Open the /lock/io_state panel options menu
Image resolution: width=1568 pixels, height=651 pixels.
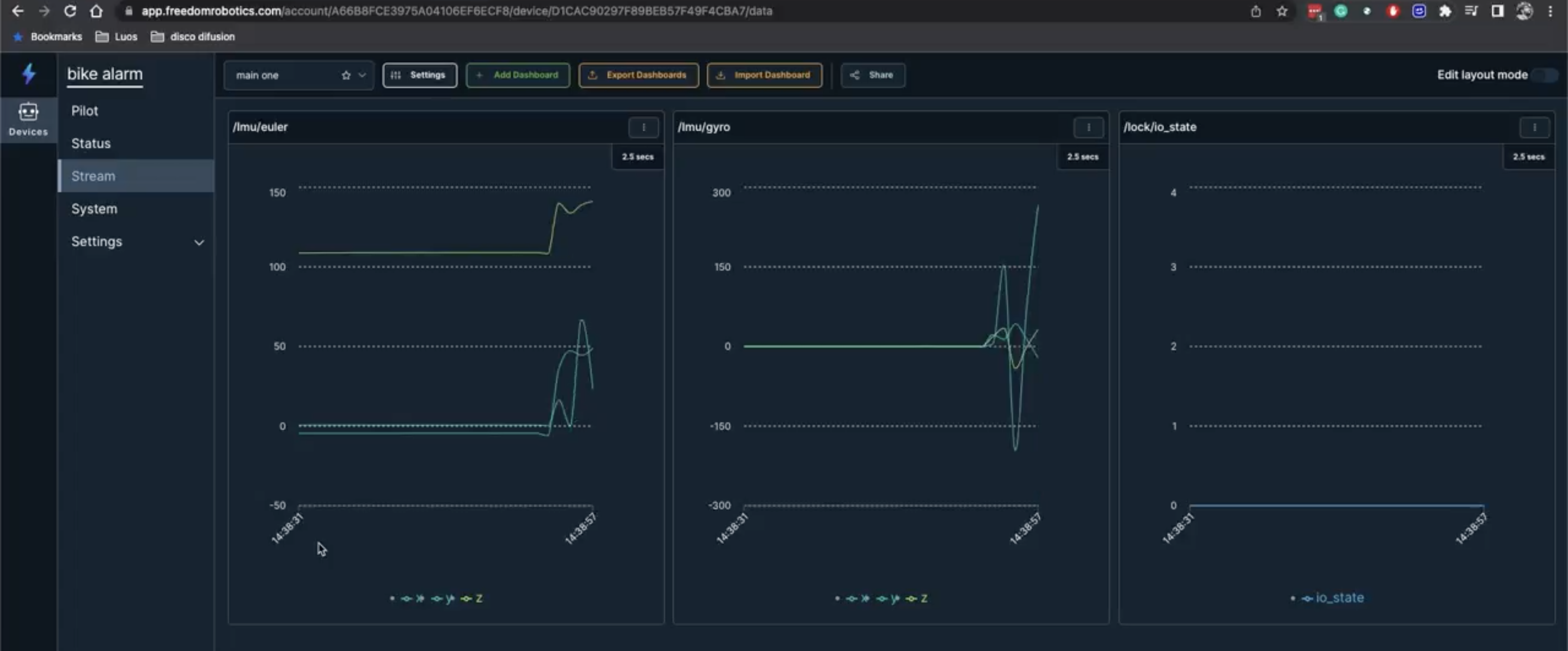point(1534,127)
